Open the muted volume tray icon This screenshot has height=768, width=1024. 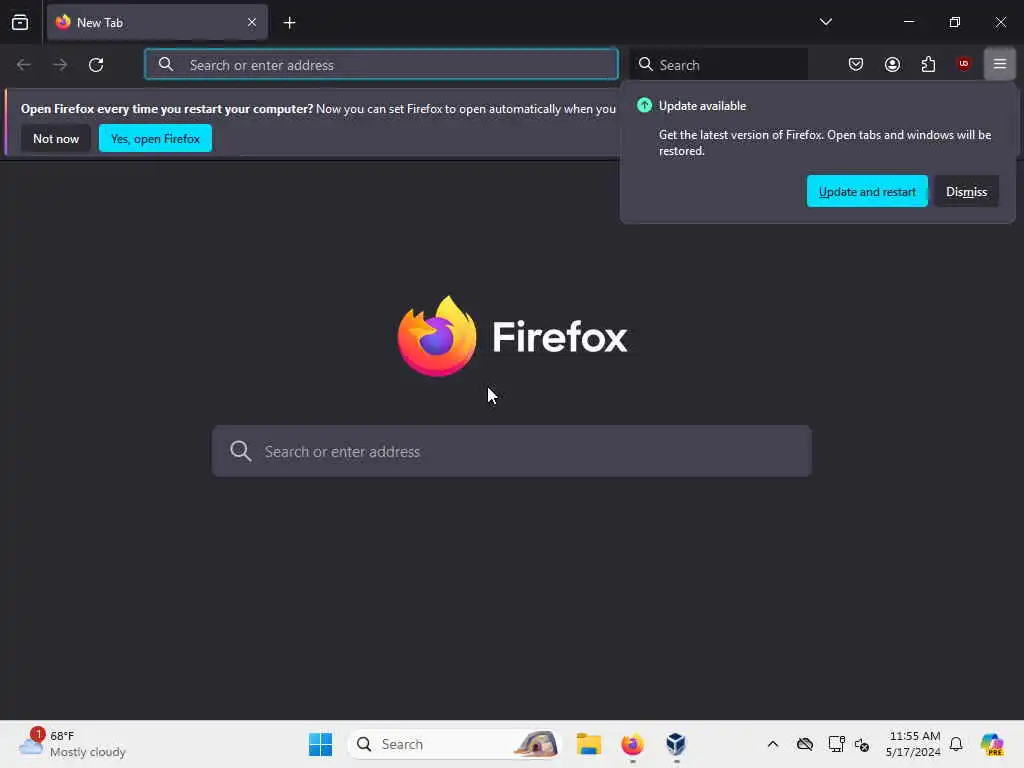862,744
